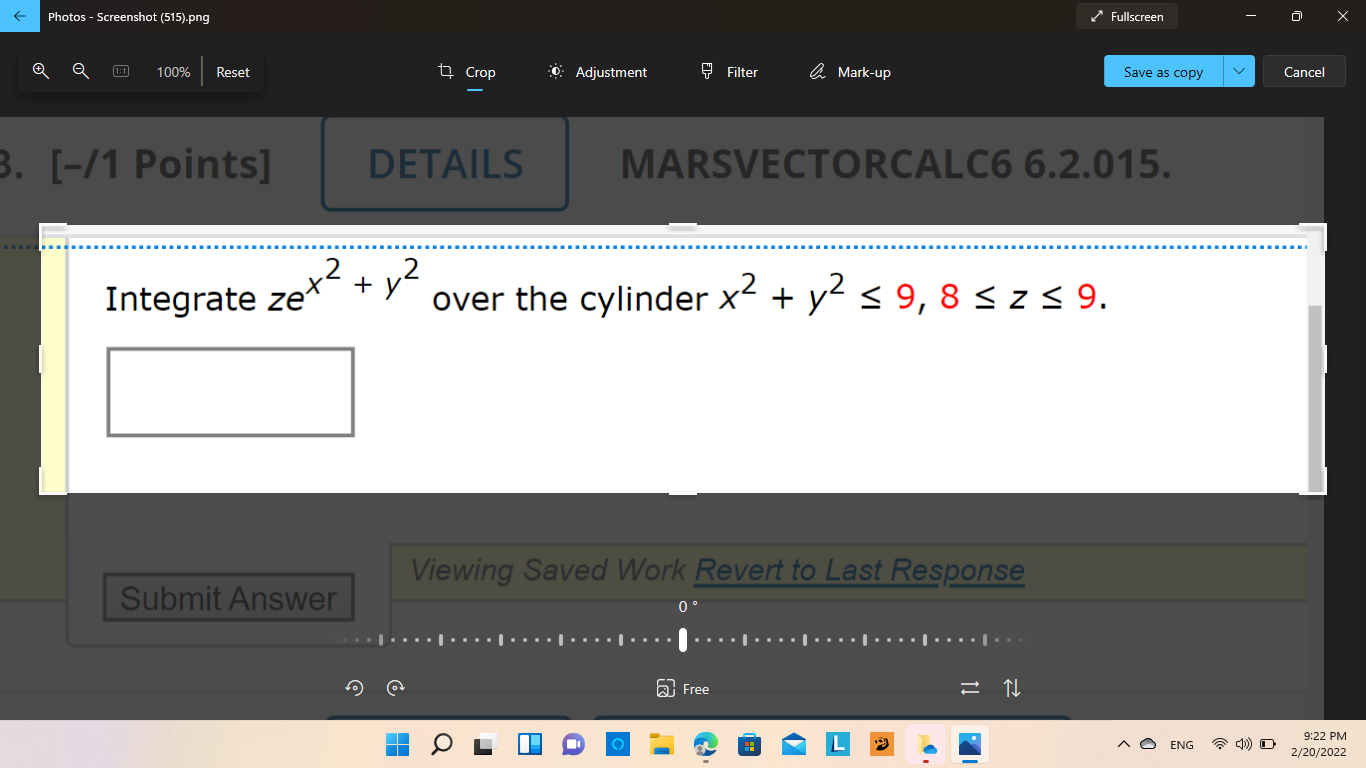Open the ENG language switcher in the tray
This screenshot has width=1366, height=768.
1181,744
